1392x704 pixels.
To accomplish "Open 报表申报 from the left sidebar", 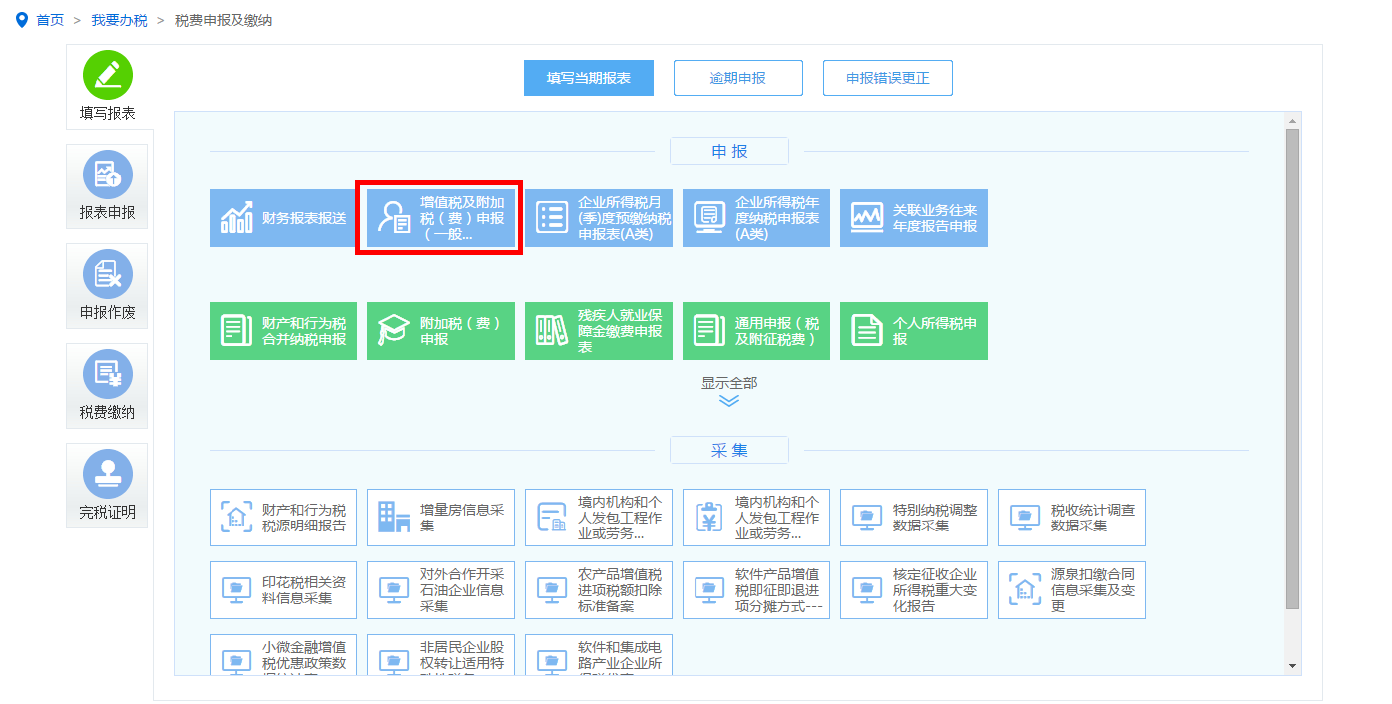I will [x=107, y=185].
